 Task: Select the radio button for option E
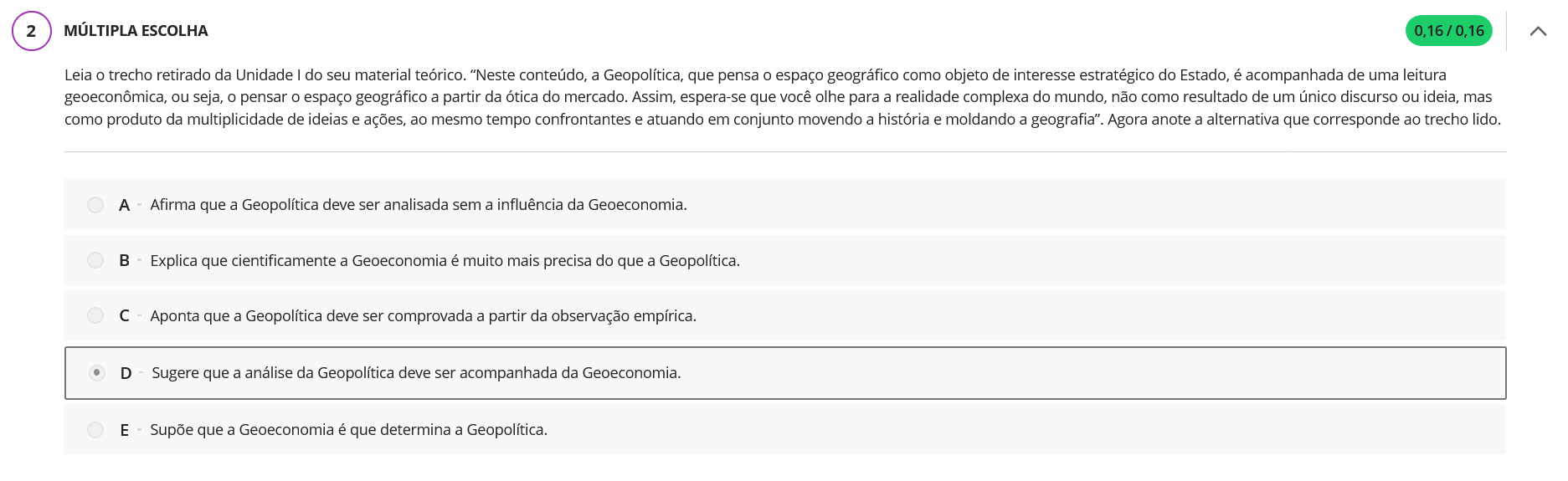pos(95,430)
